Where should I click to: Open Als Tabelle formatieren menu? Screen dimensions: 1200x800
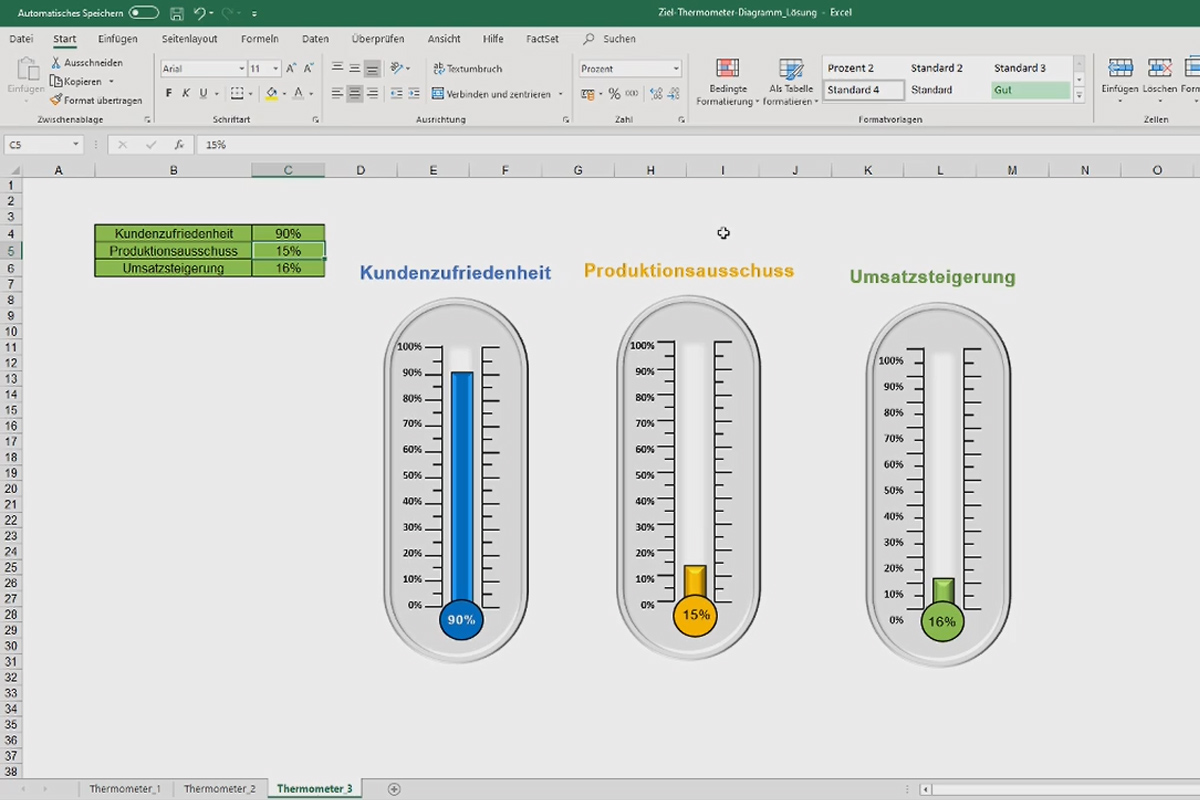[x=791, y=82]
